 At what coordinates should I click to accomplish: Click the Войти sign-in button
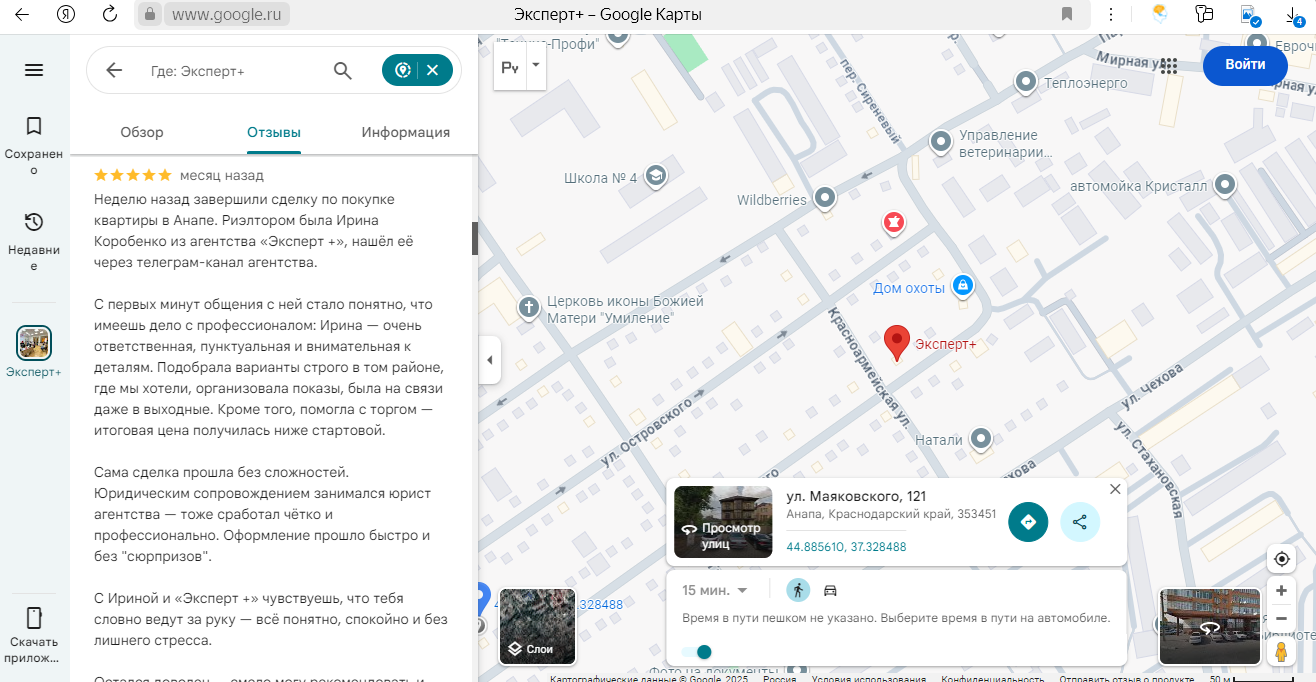click(1244, 65)
